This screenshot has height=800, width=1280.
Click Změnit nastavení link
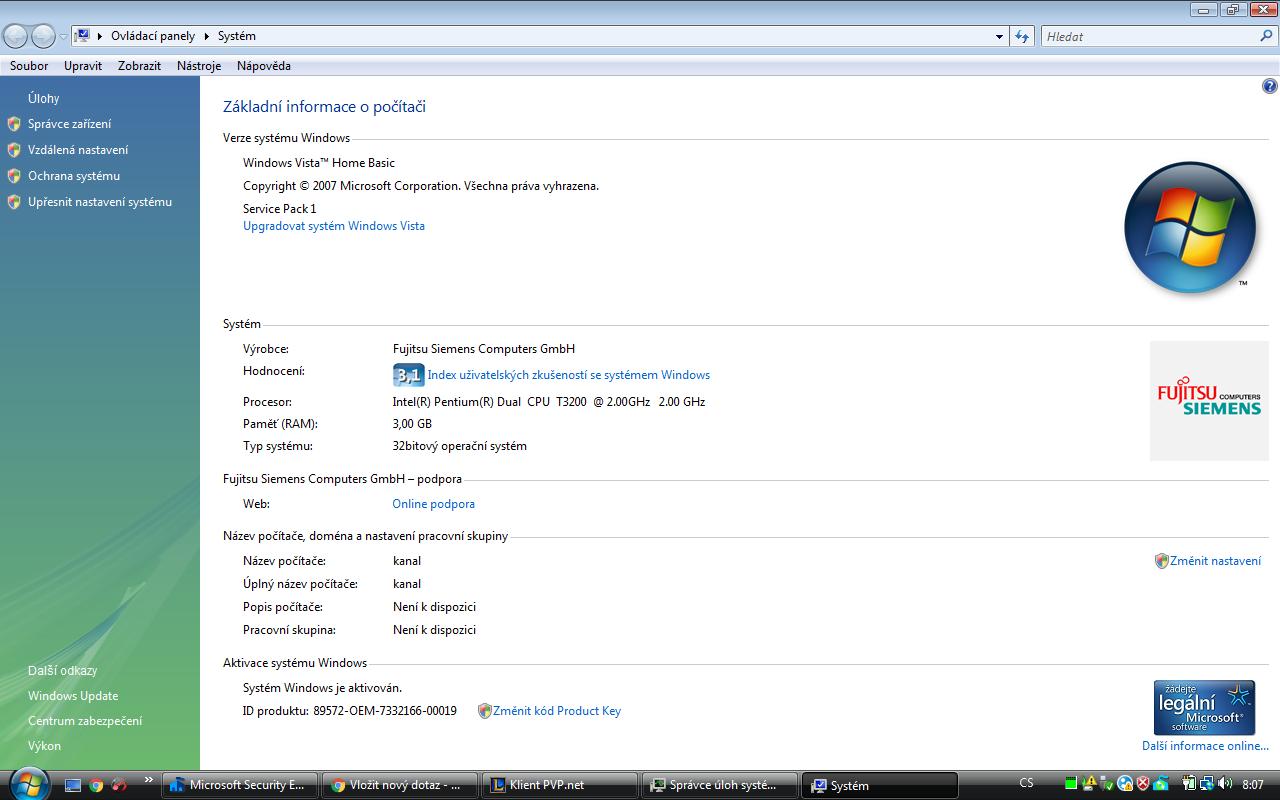(x=1215, y=561)
